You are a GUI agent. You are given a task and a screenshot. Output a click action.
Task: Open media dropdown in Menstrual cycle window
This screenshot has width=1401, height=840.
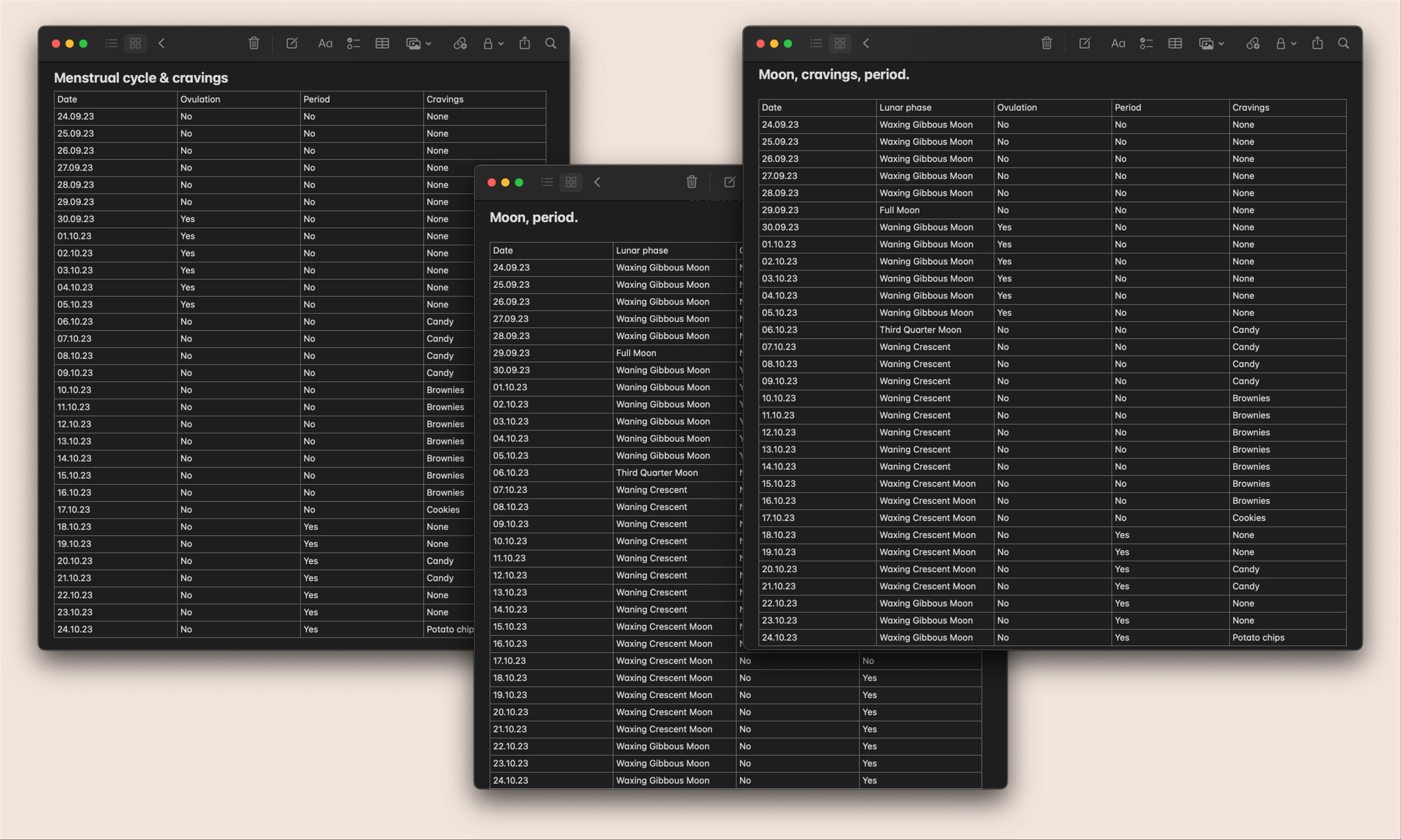[419, 43]
